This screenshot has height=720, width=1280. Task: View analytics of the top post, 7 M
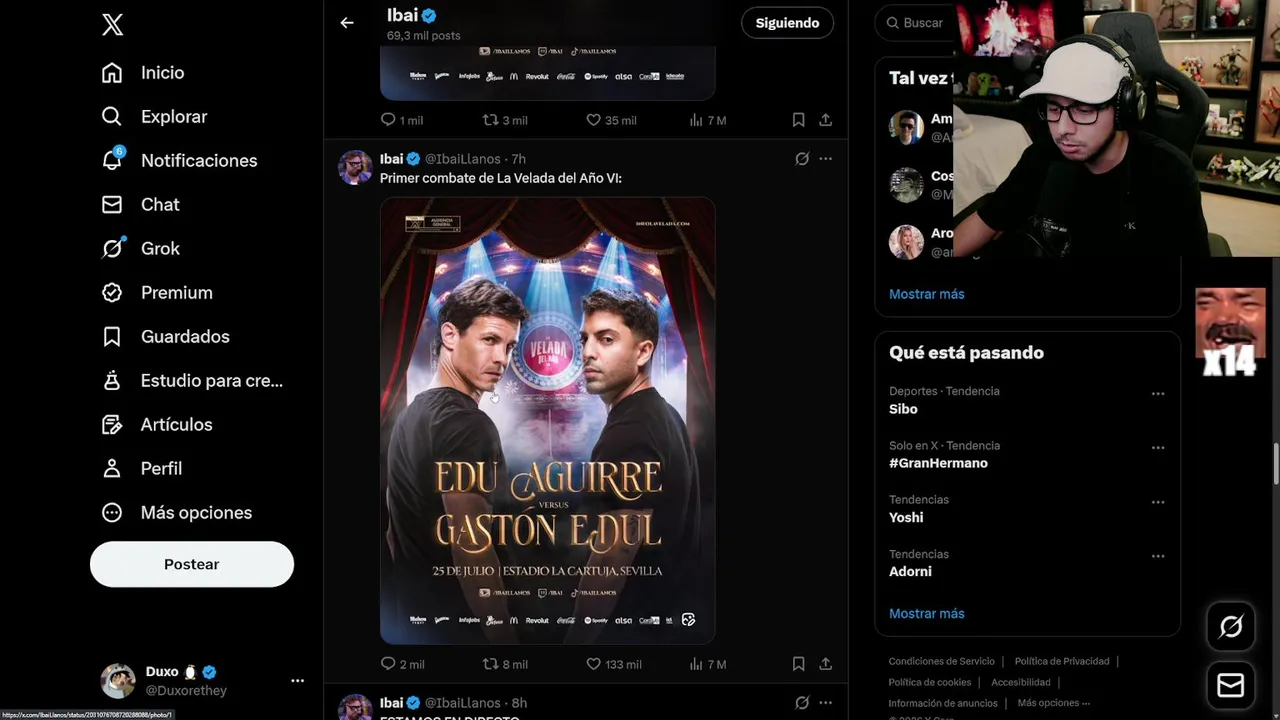tap(708, 120)
